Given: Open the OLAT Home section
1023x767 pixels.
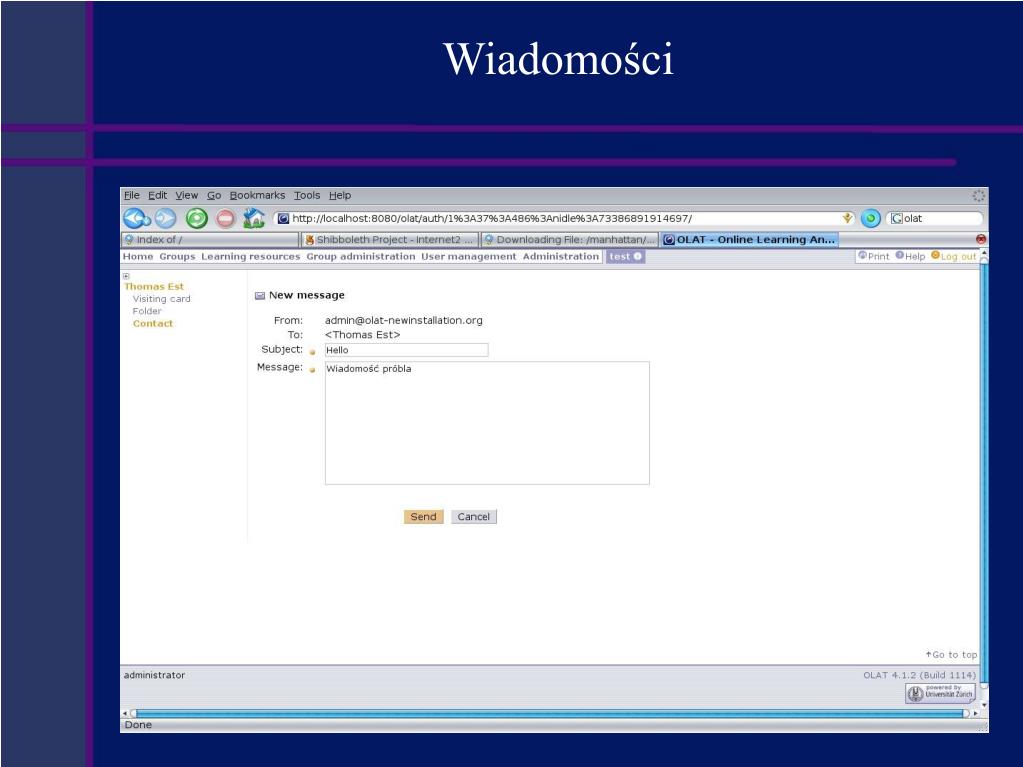Looking at the screenshot, I should tap(138, 256).
